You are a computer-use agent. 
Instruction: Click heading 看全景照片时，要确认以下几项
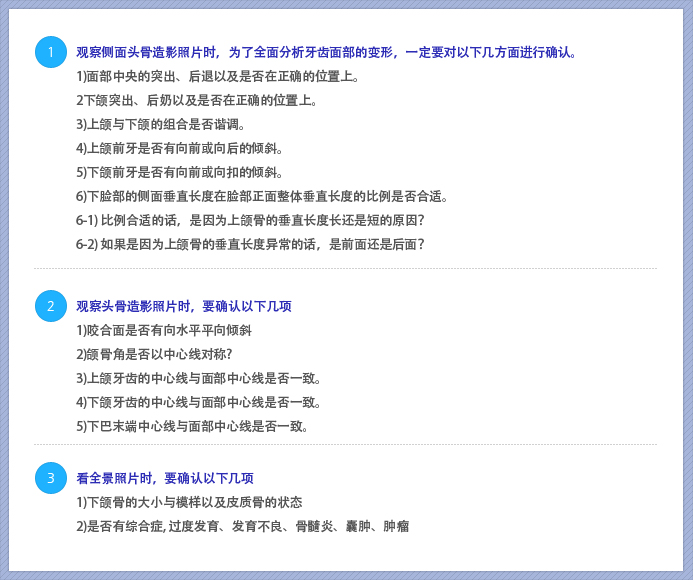coord(165,478)
